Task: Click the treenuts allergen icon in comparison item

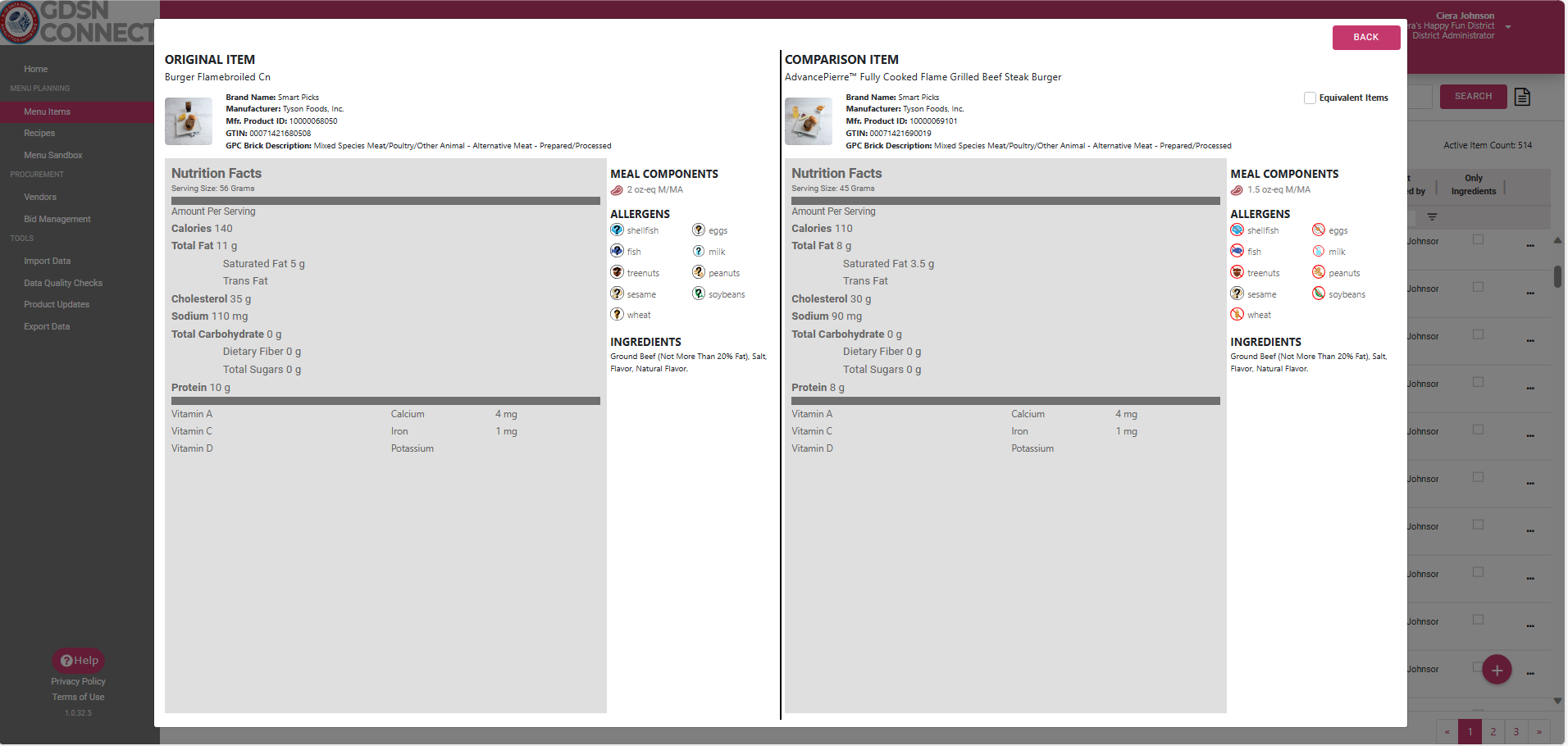Action: (1237, 272)
